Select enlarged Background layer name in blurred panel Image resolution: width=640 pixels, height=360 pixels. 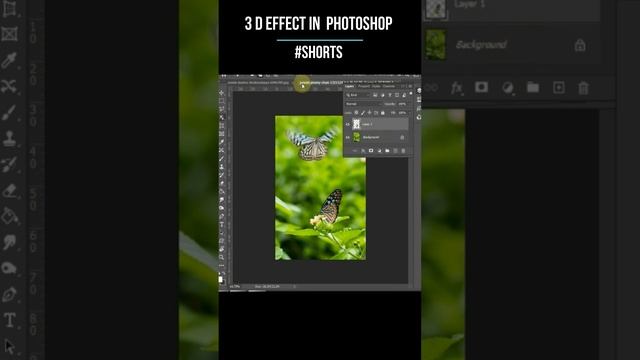tap(481, 44)
